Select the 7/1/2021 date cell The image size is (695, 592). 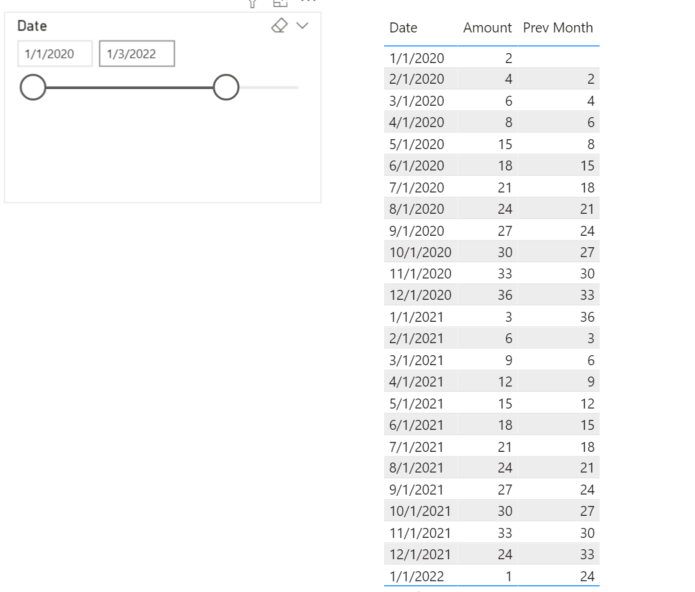click(x=416, y=447)
